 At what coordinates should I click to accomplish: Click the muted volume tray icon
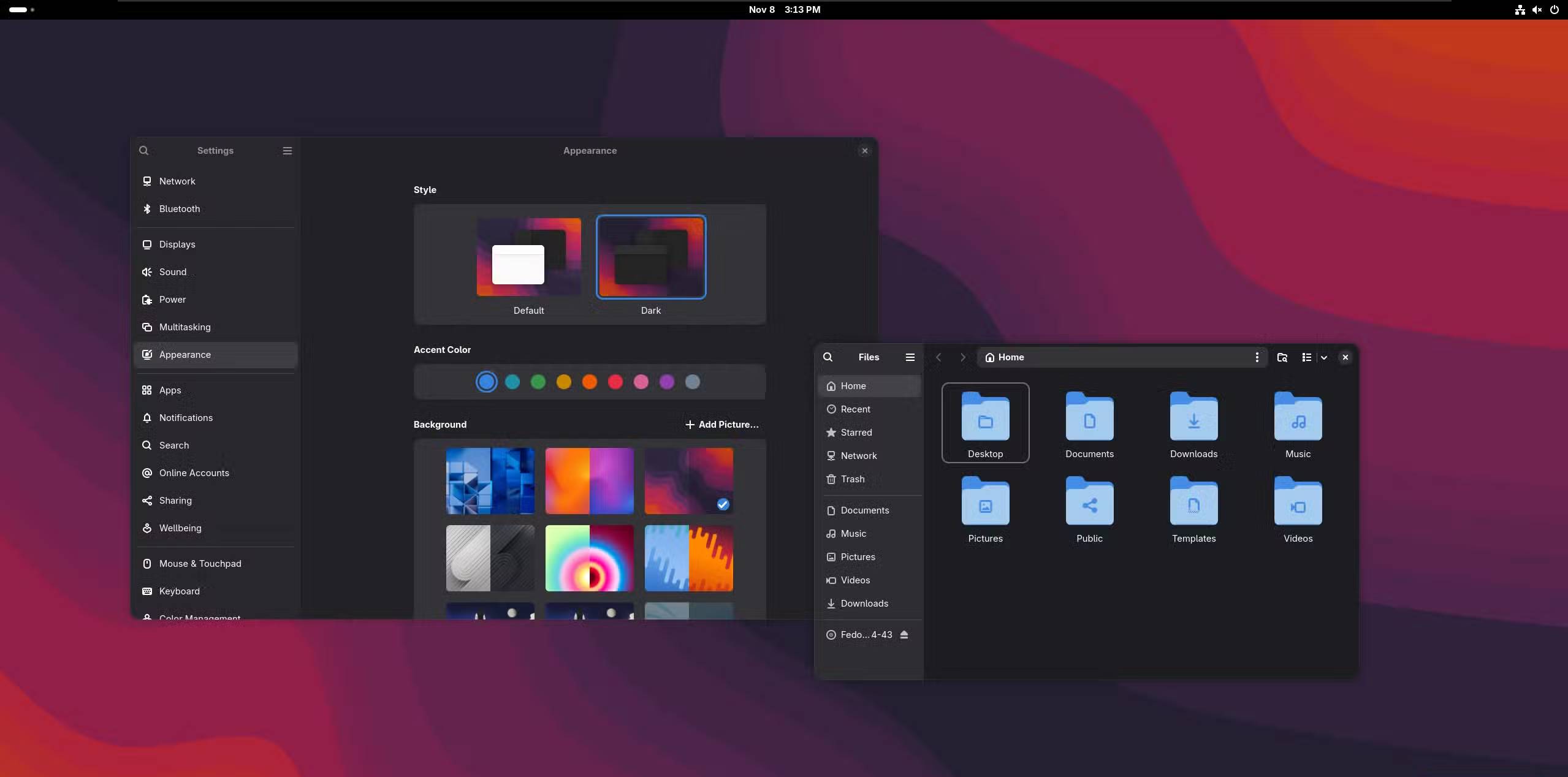tap(1537, 10)
